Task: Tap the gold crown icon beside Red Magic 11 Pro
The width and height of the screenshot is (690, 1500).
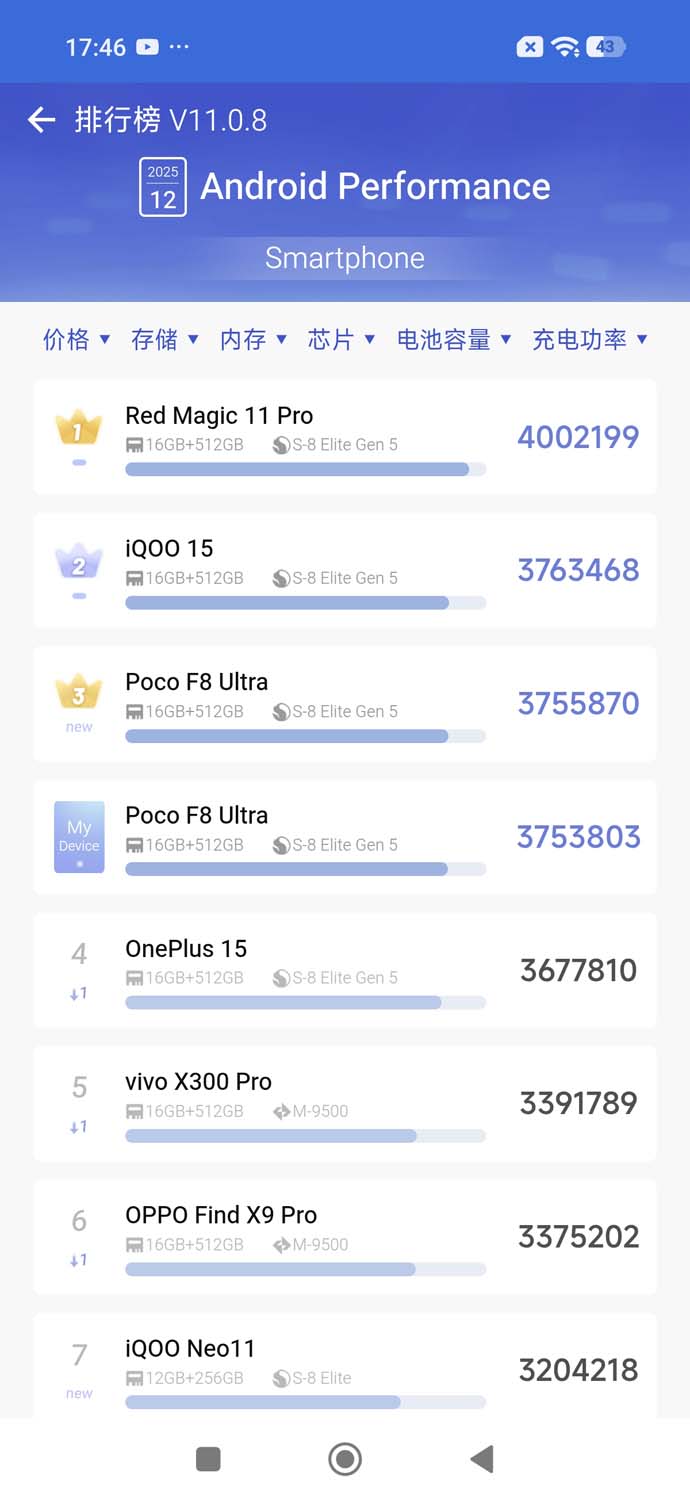Action: pyautogui.click(x=78, y=428)
